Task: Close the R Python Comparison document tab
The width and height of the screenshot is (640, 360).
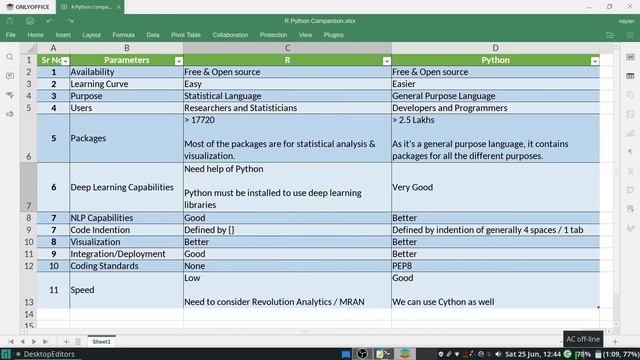Action: (x=118, y=7)
